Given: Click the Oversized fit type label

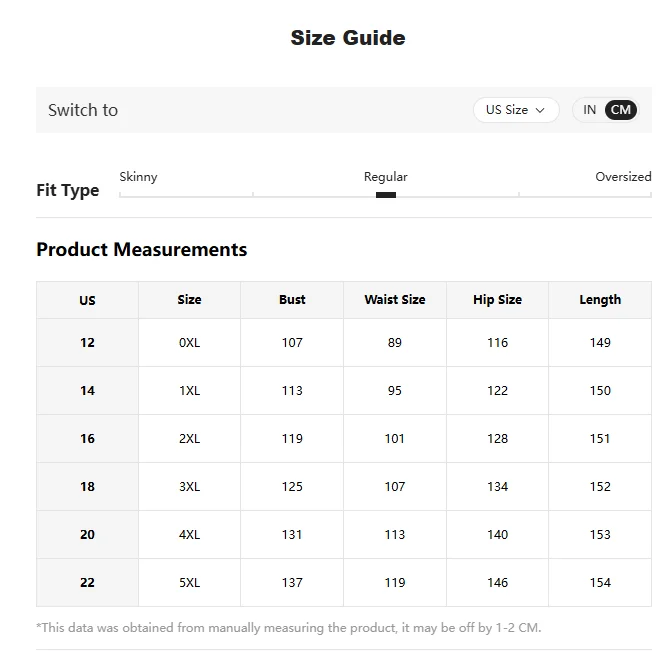Looking at the screenshot, I should tap(623, 177).
